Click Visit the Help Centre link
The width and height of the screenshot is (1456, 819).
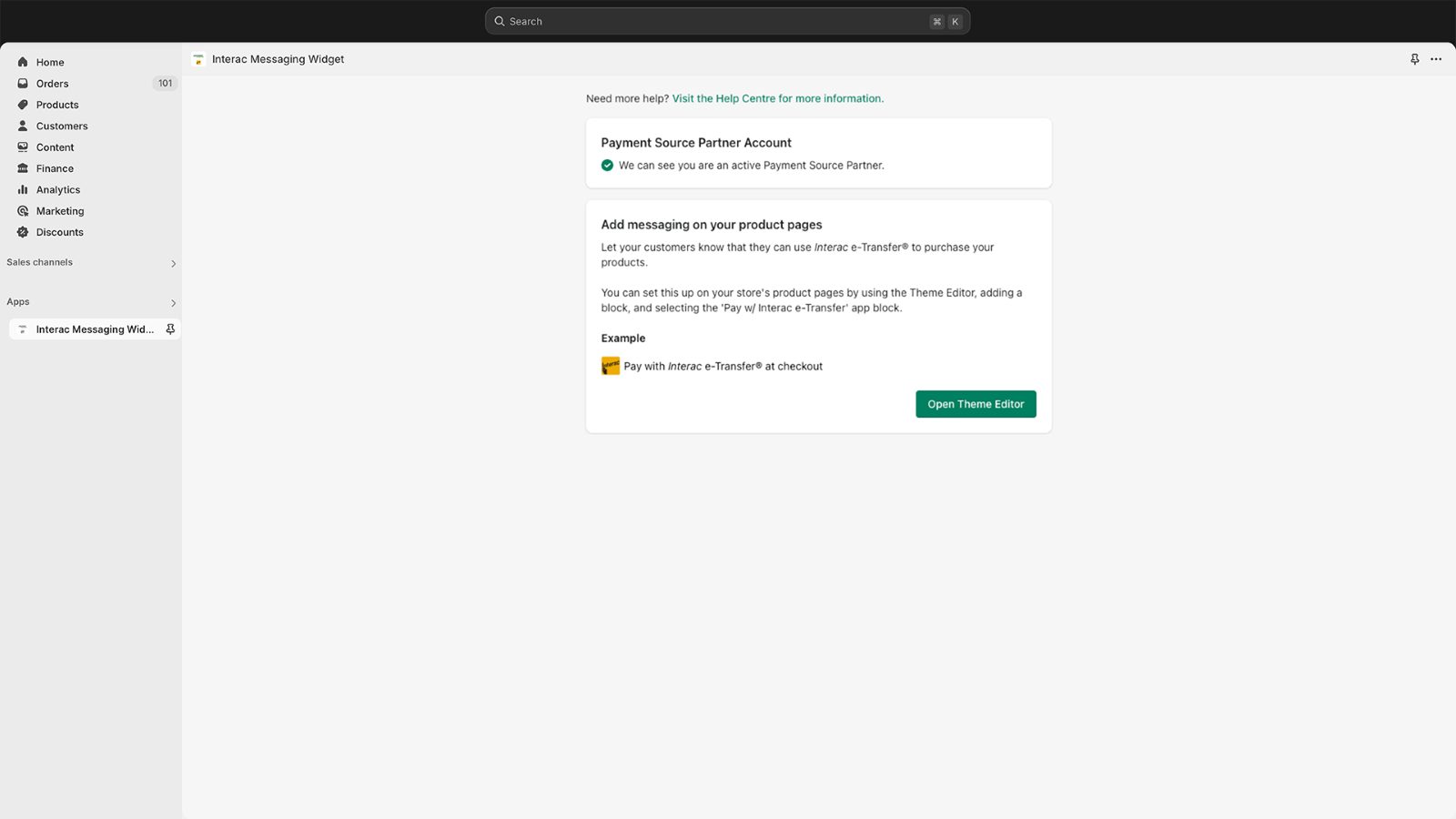pyautogui.click(x=777, y=98)
